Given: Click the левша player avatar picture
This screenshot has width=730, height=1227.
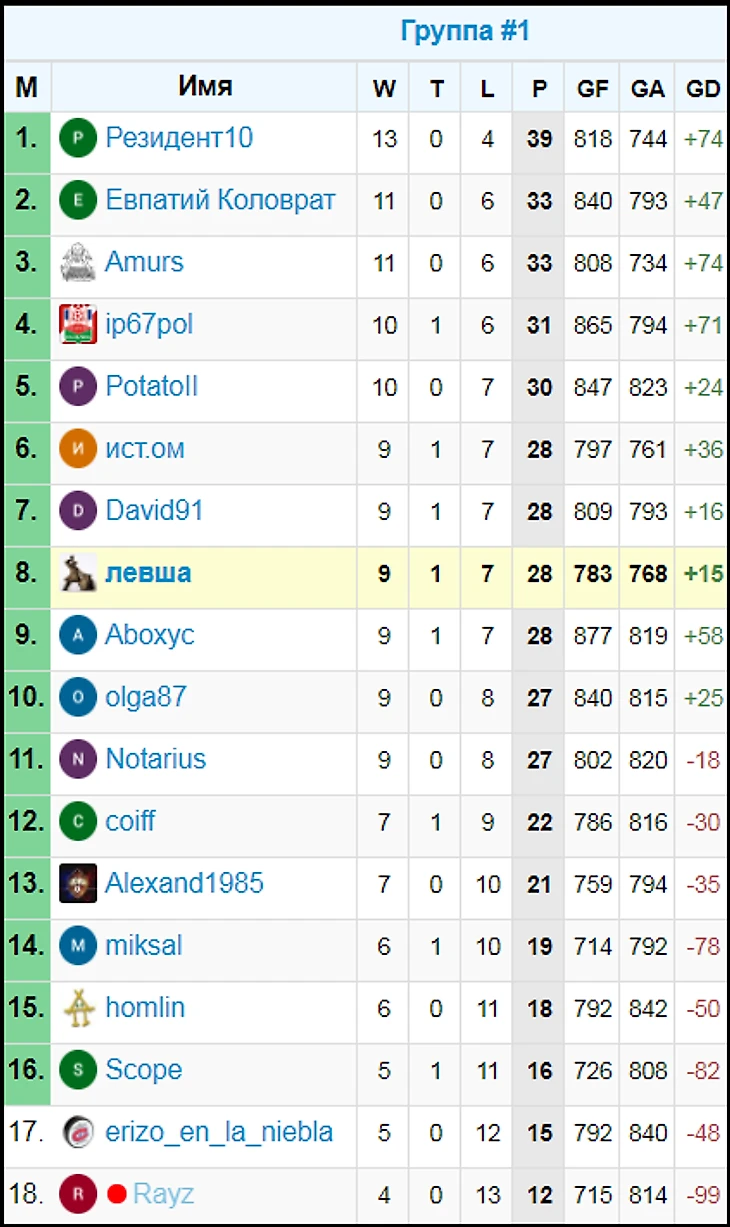Looking at the screenshot, I should click(78, 573).
